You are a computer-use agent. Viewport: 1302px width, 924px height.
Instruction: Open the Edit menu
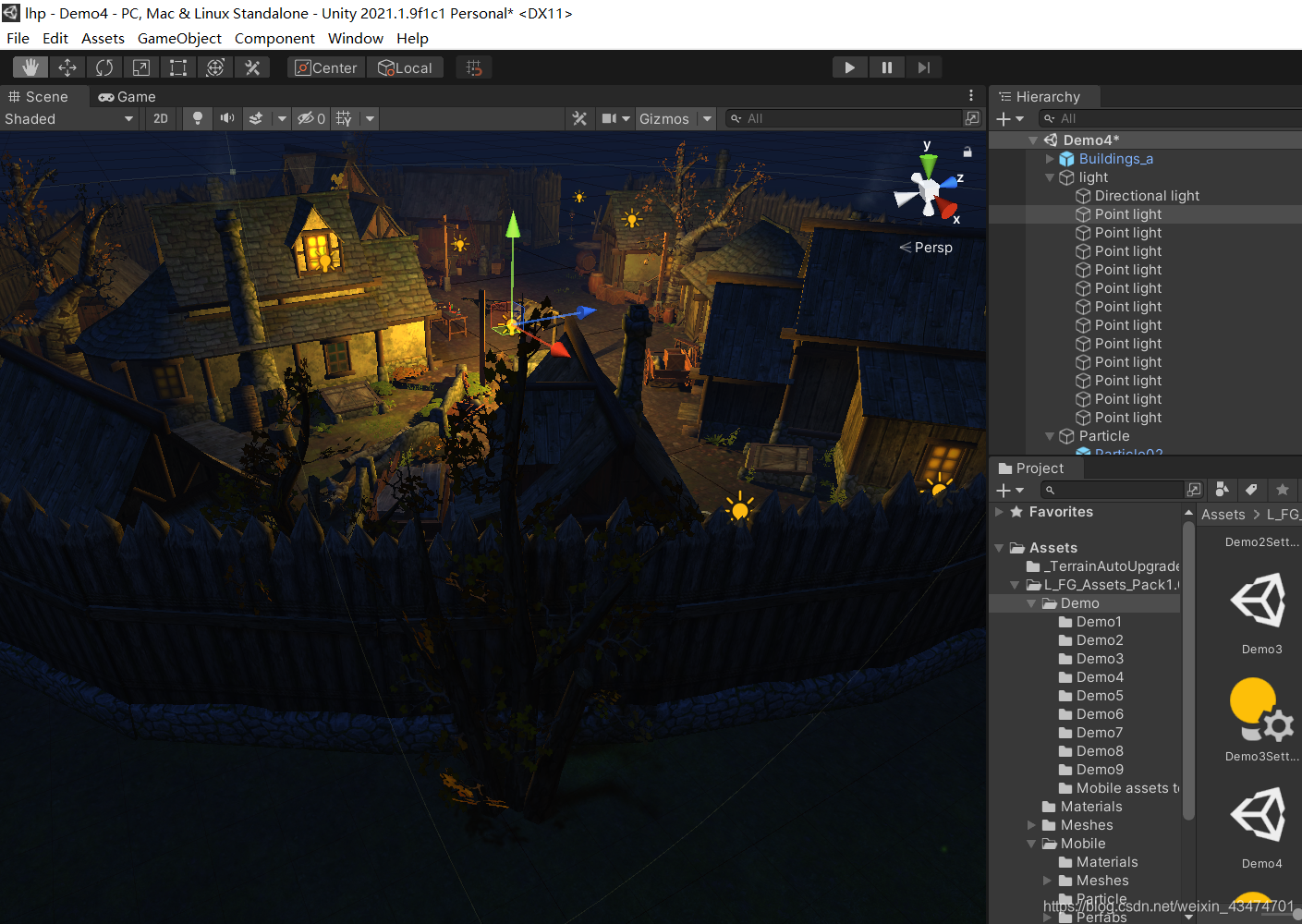(x=55, y=38)
